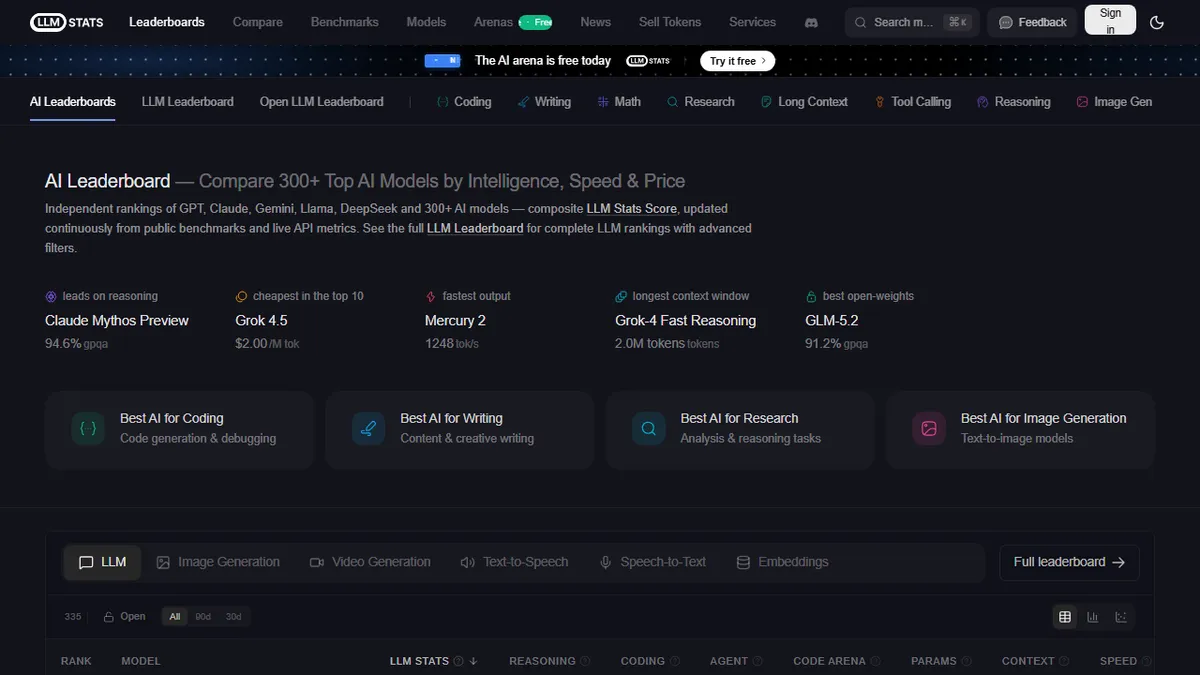The image size is (1200, 675).
Task: Open the Services menu item
Action: click(753, 22)
